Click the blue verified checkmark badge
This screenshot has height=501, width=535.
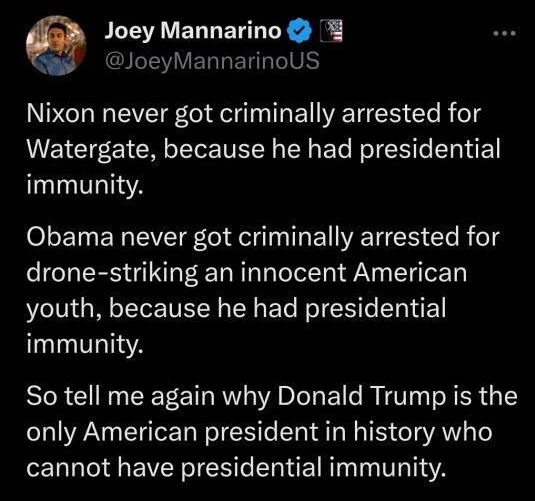[300, 31]
